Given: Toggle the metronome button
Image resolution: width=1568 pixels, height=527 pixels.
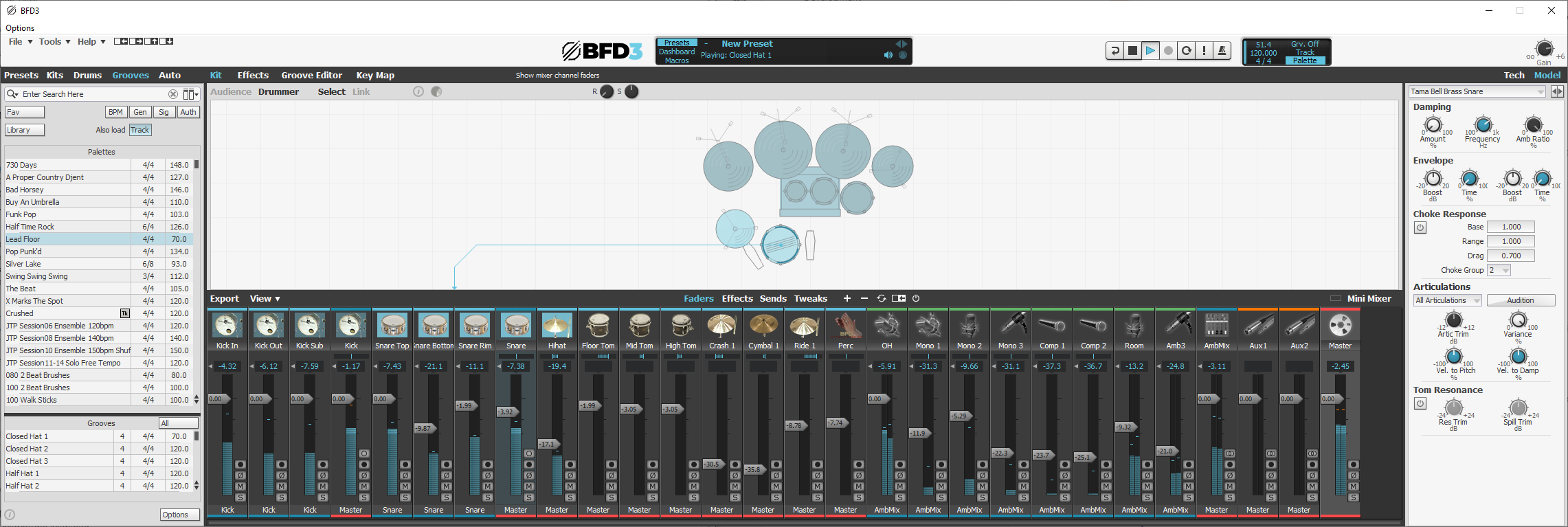Looking at the screenshot, I should click(1222, 51).
